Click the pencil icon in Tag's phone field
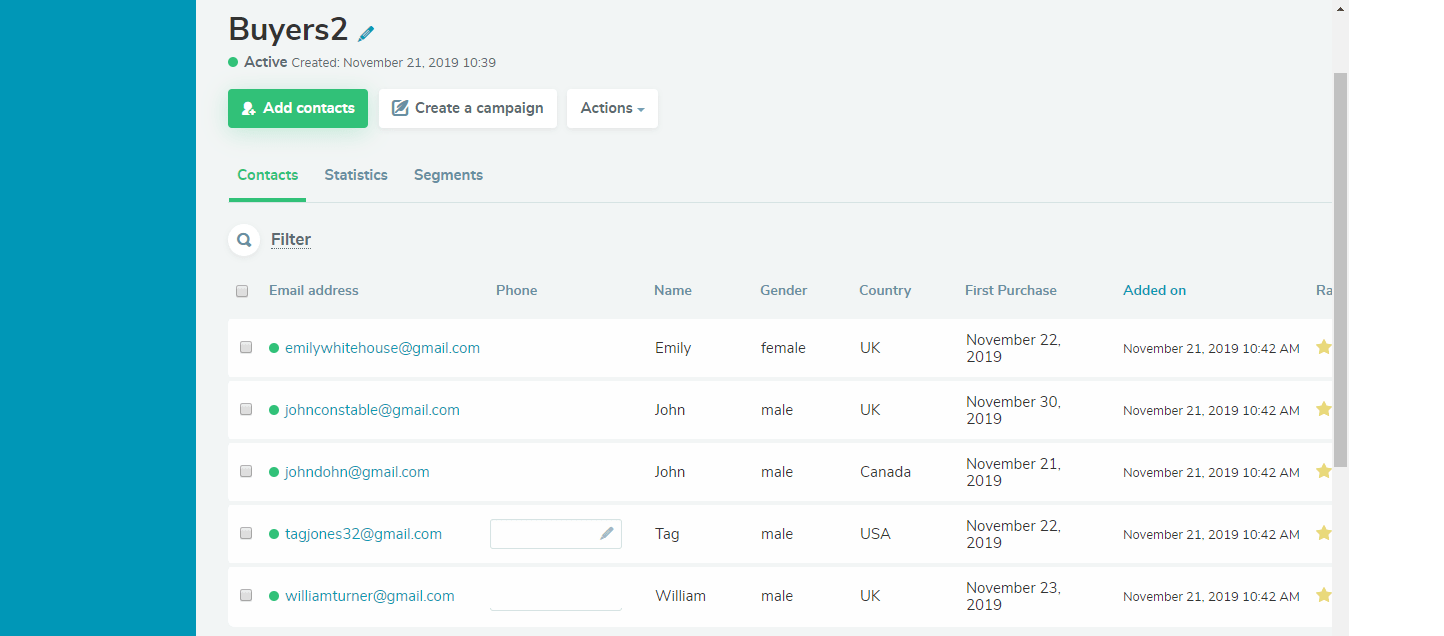Image resolution: width=1444 pixels, height=636 pixels. coord(606,534)
